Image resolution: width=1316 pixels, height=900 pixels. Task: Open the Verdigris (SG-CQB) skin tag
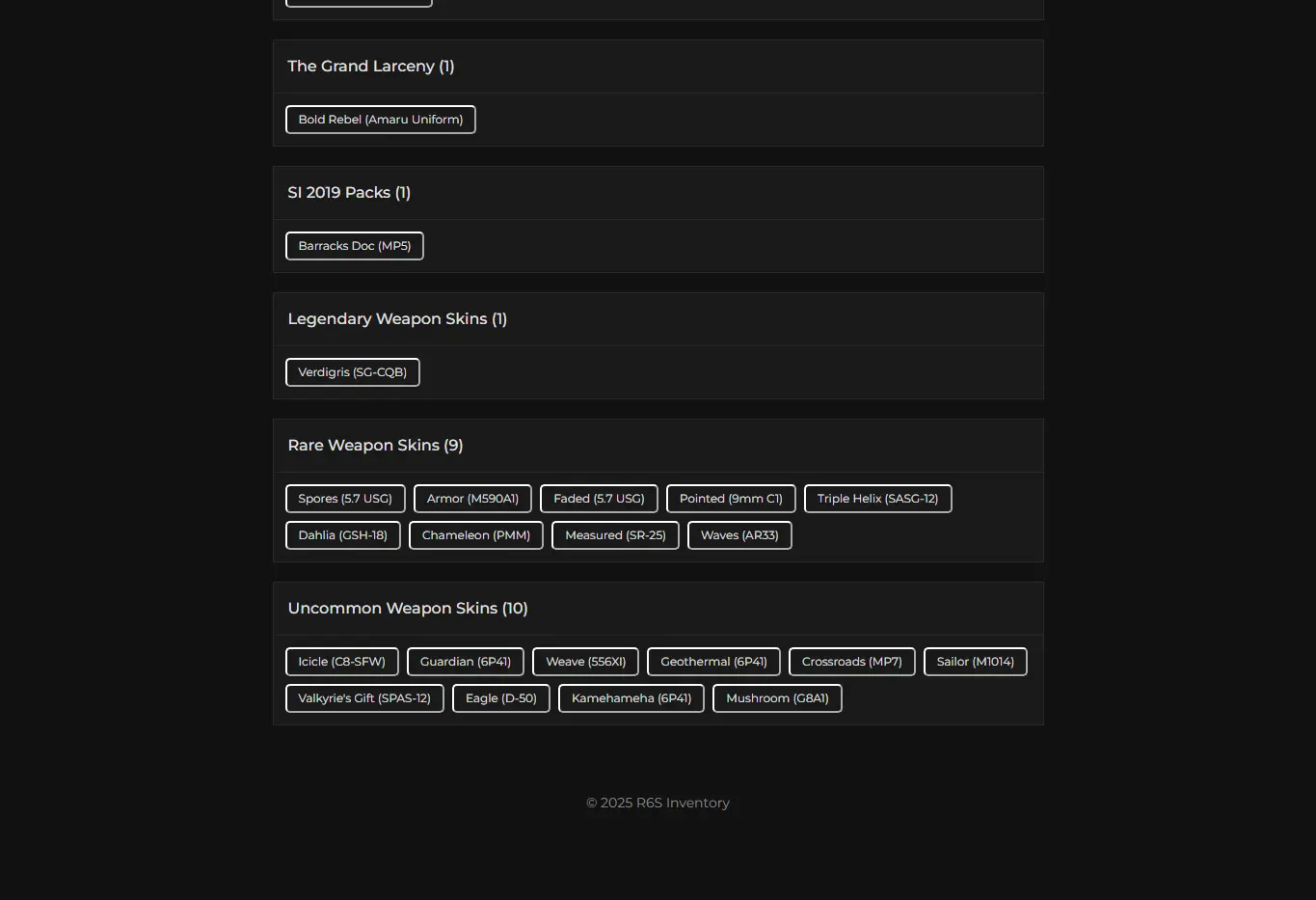pyautogui.click(x=352, y=372)
